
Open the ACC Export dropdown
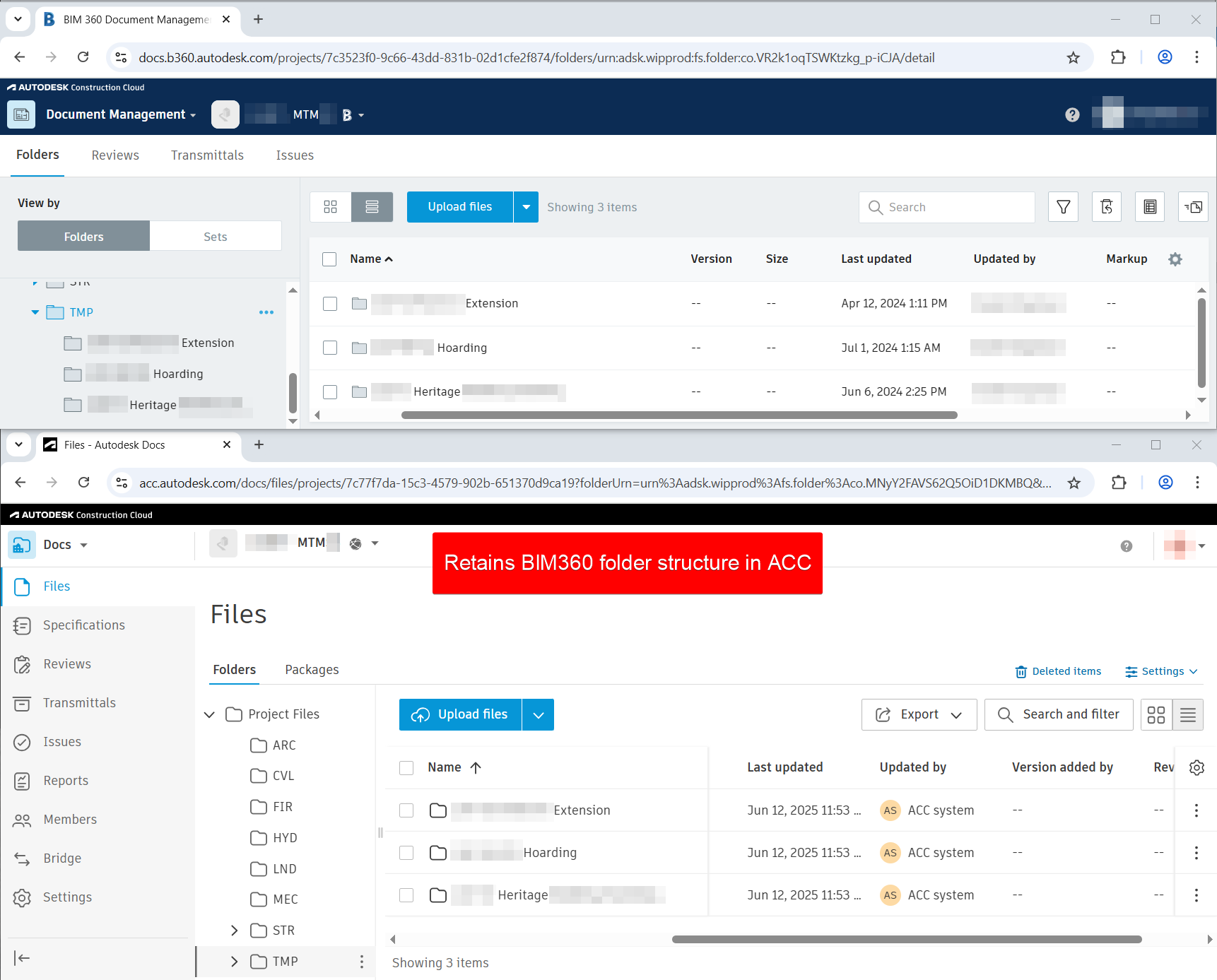click(x=919, y=715)
